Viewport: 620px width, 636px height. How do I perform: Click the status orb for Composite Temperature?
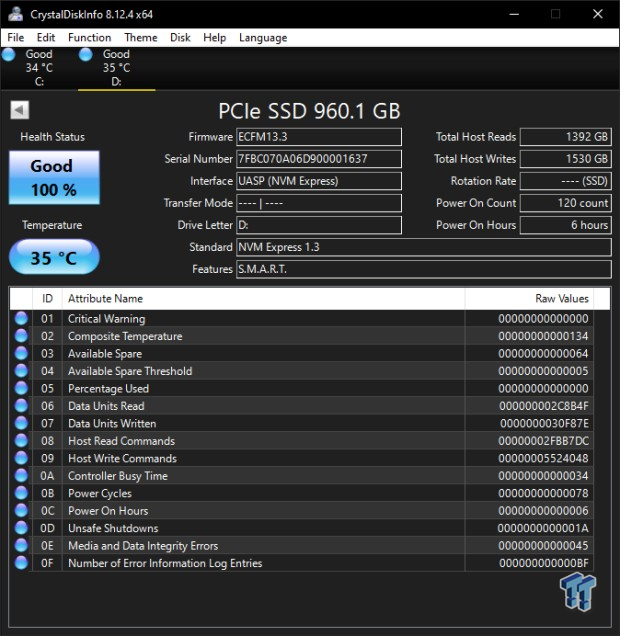[21, 336]
